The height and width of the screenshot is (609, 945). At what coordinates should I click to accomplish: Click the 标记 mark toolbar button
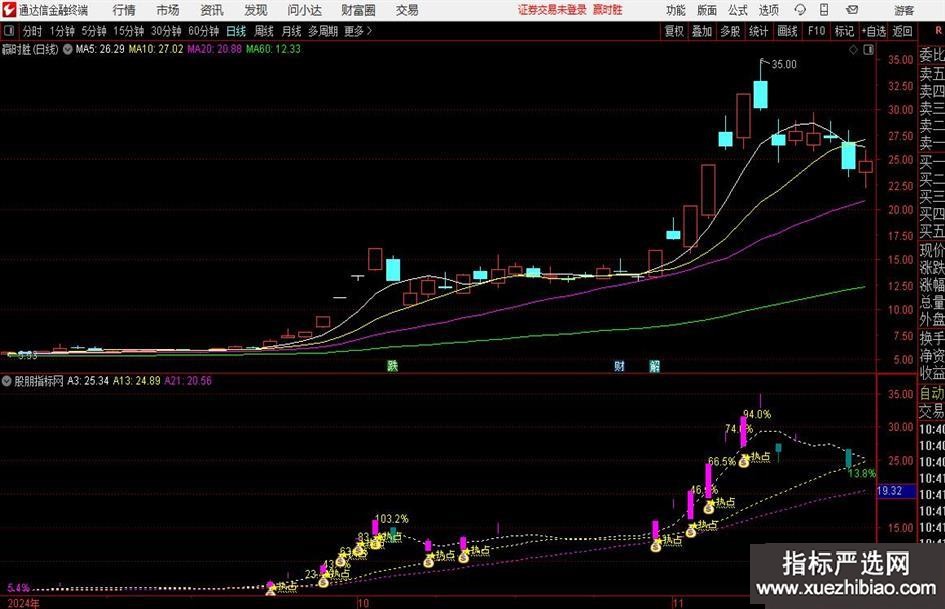tap(844, 31)
